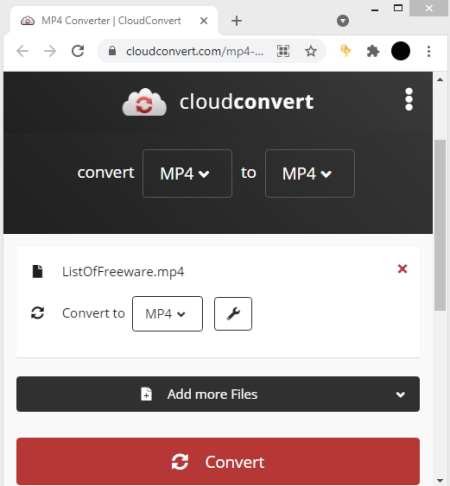This screenshot has width=450, height=486.
Task: Click the red Convert button
Action: pos(218,461)
